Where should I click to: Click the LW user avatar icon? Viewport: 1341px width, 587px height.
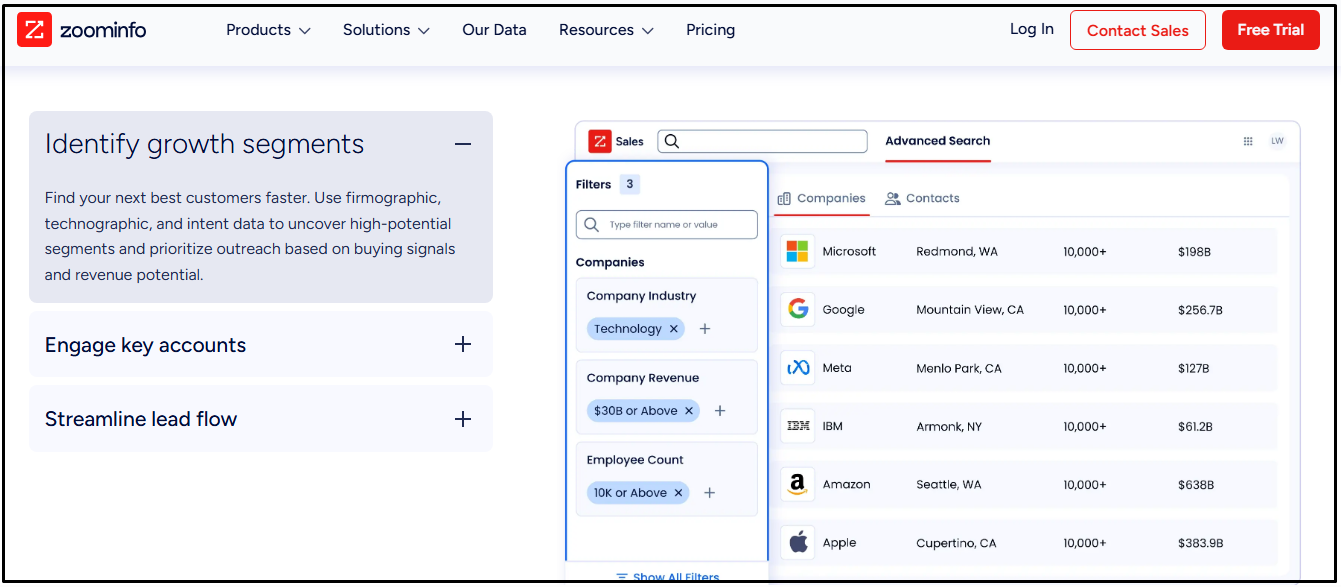pyautogui.click(x=1277, y=141)
